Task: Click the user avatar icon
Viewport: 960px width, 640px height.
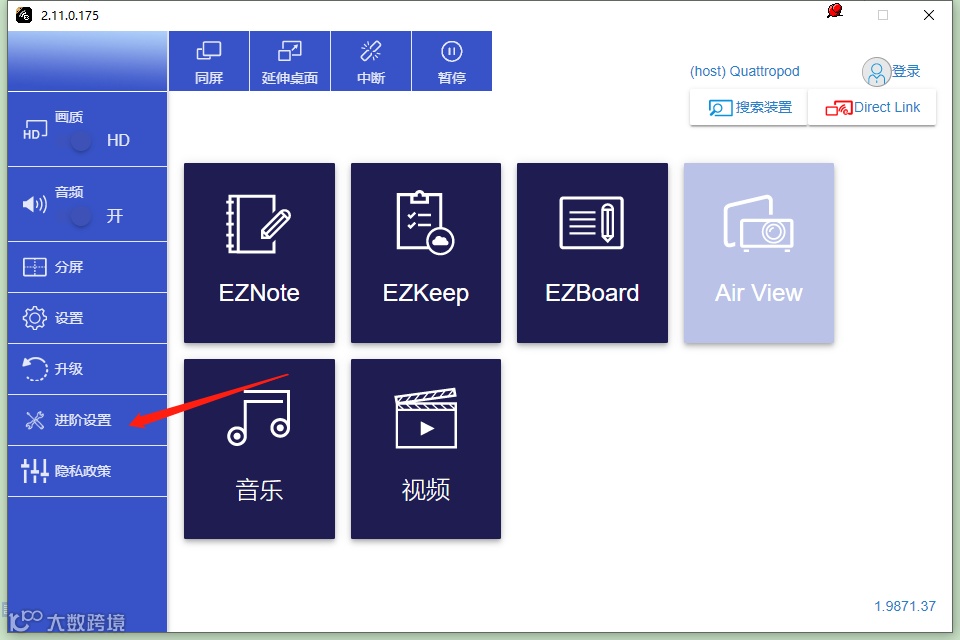Action: click(x=876, y=72)
